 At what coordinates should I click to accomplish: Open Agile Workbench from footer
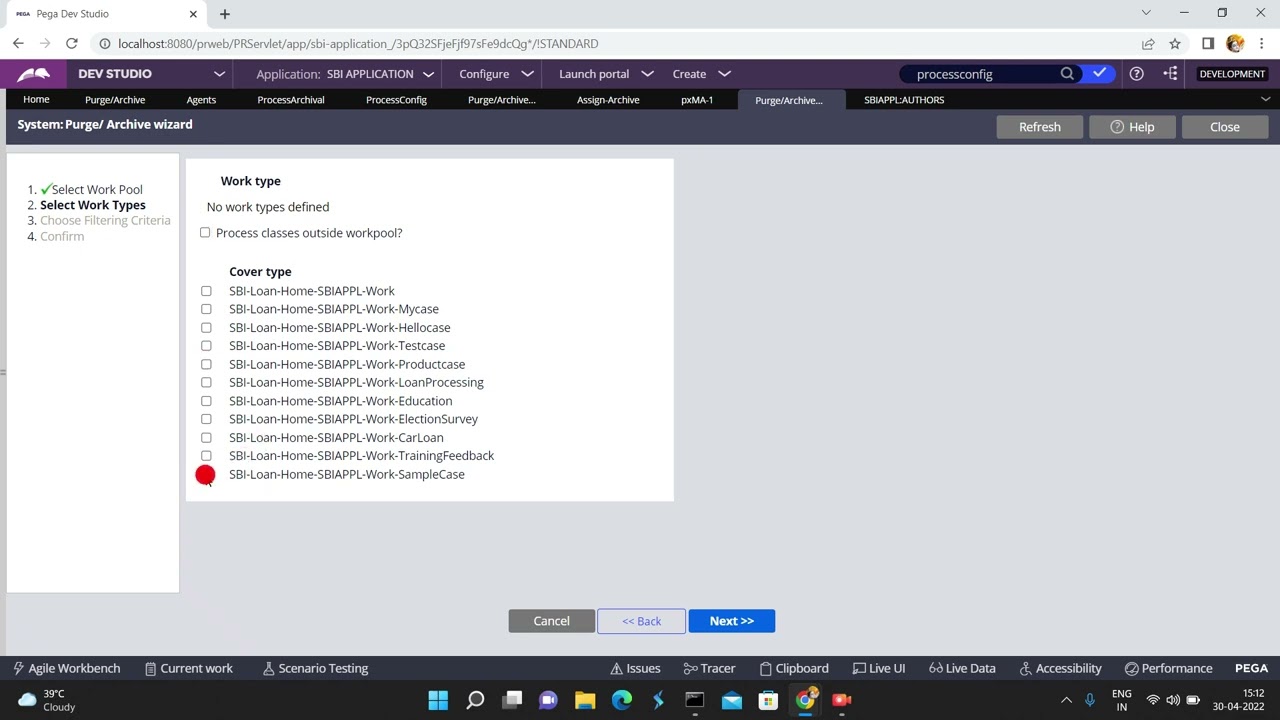66,668
